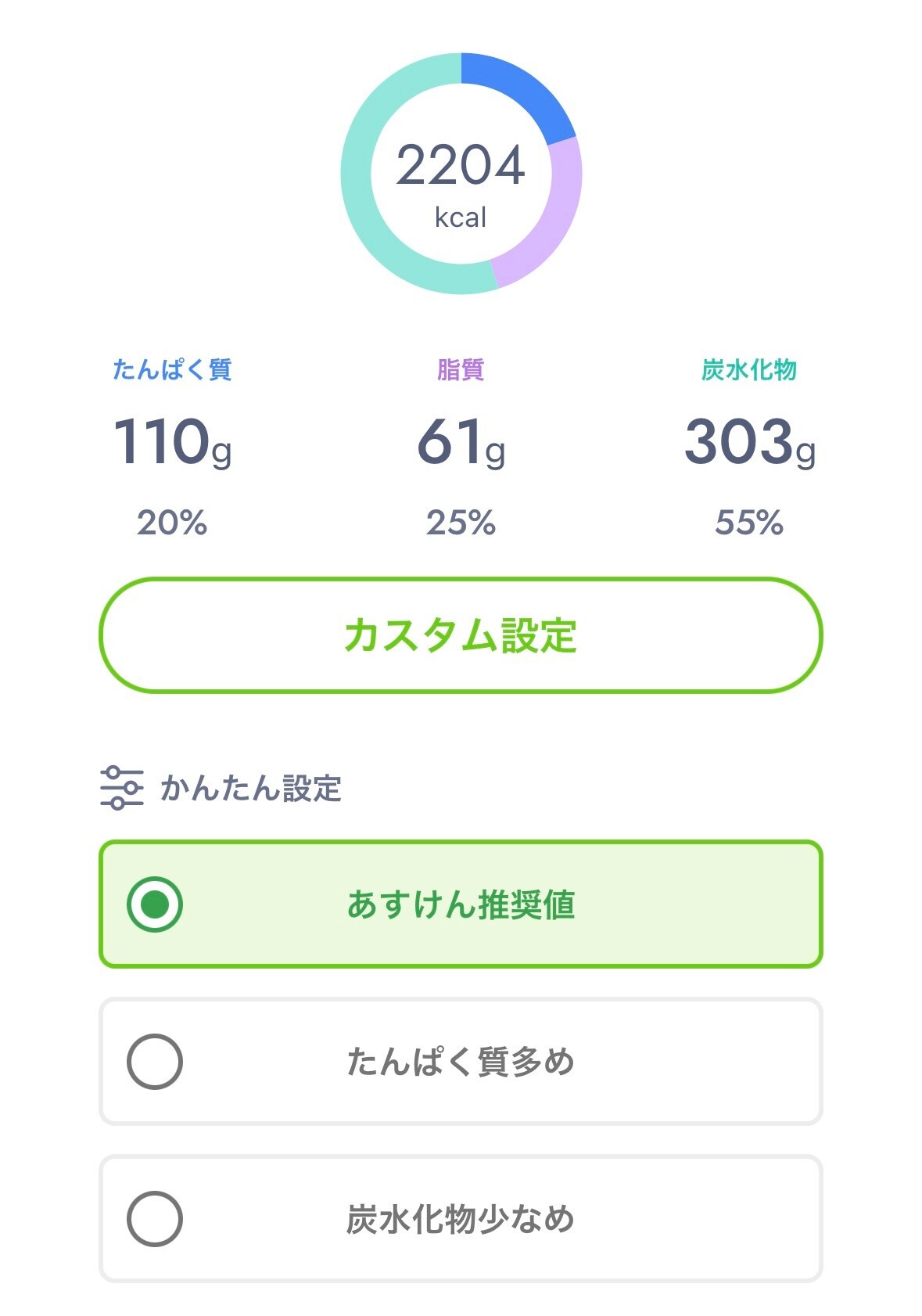The image size is (922, 1316).
Task: Click the たんぱく質 label
Action: (172, 369)
